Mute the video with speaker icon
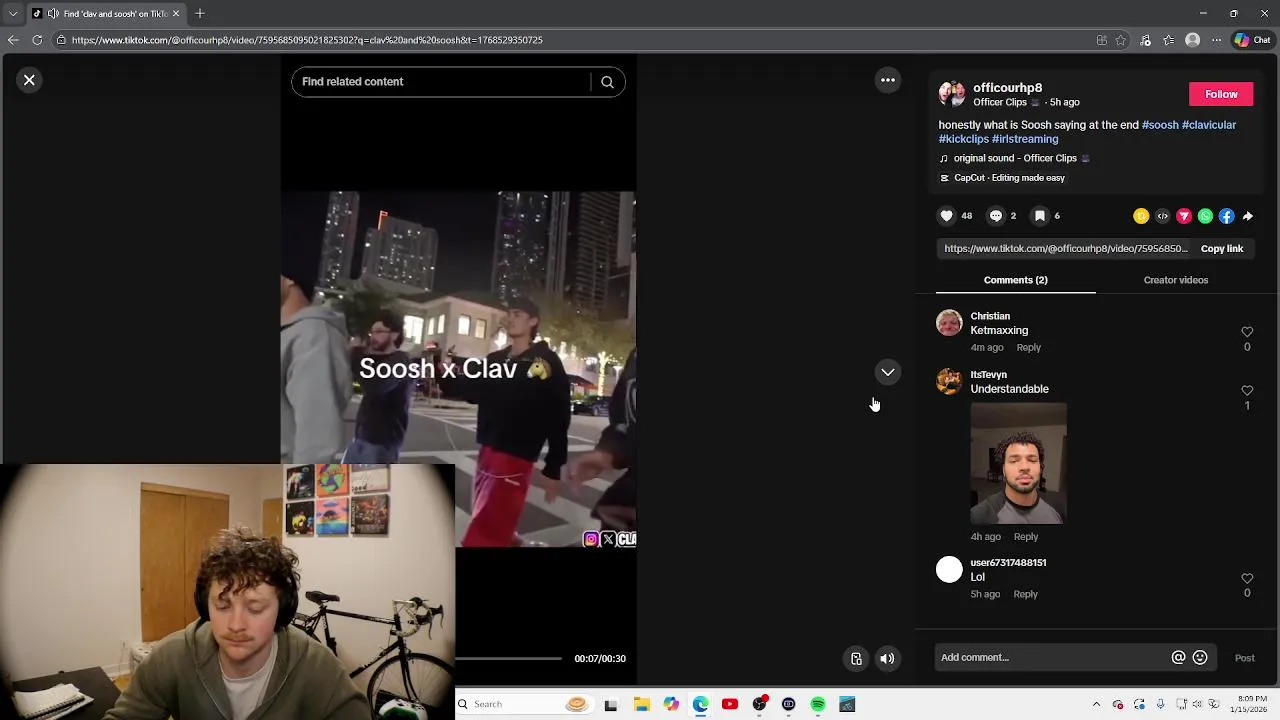 click(x=887, y=659)
